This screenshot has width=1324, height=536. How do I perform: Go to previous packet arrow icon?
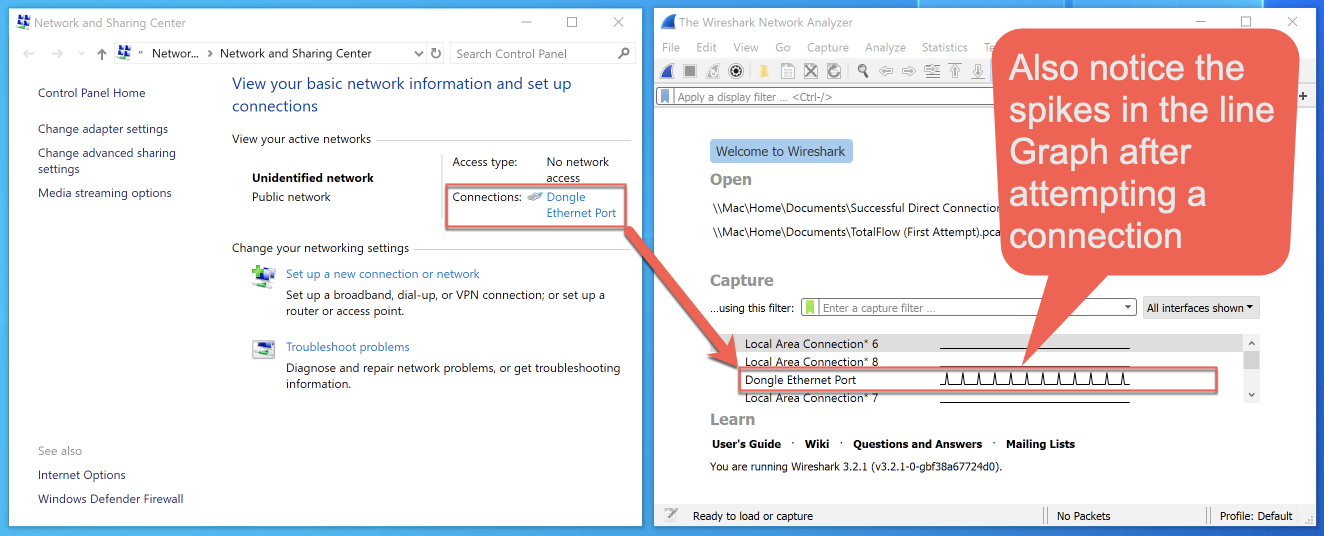point(885,71)
